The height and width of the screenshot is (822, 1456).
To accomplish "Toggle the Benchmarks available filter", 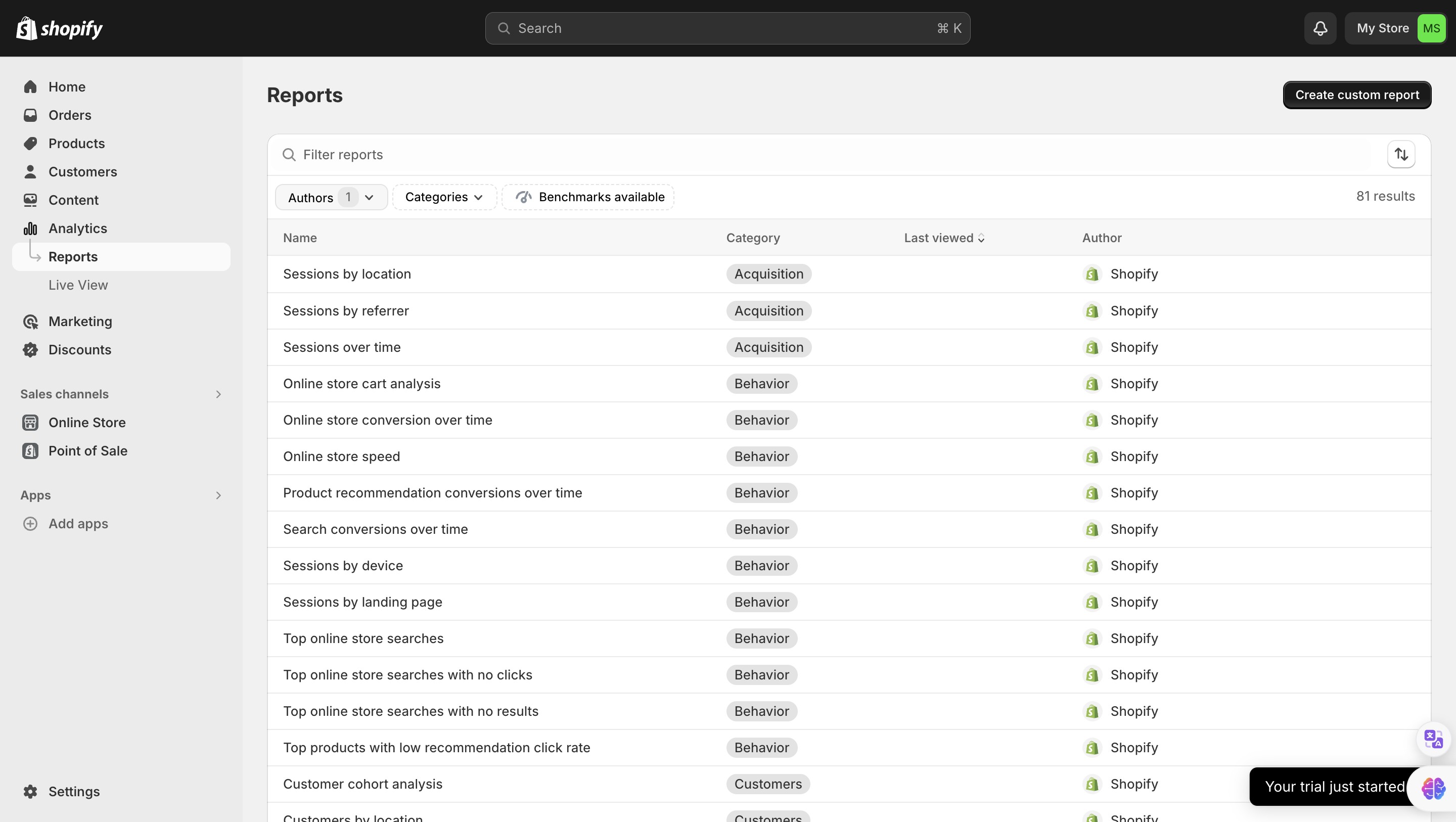I will 588,197.
